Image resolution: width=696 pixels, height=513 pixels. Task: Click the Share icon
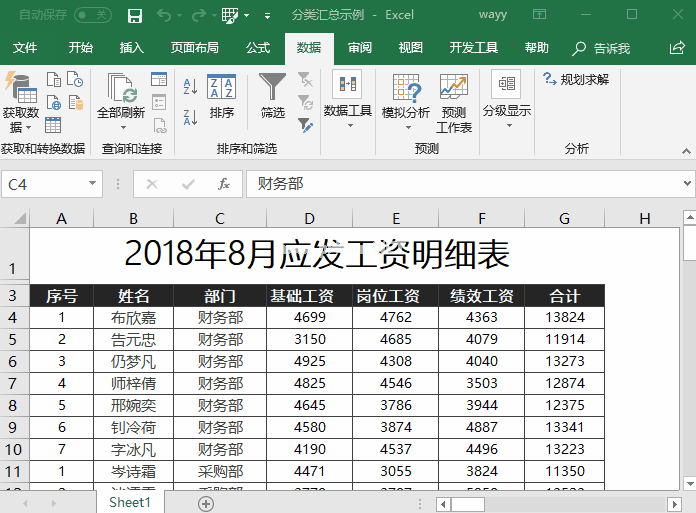tap(677, 47)
